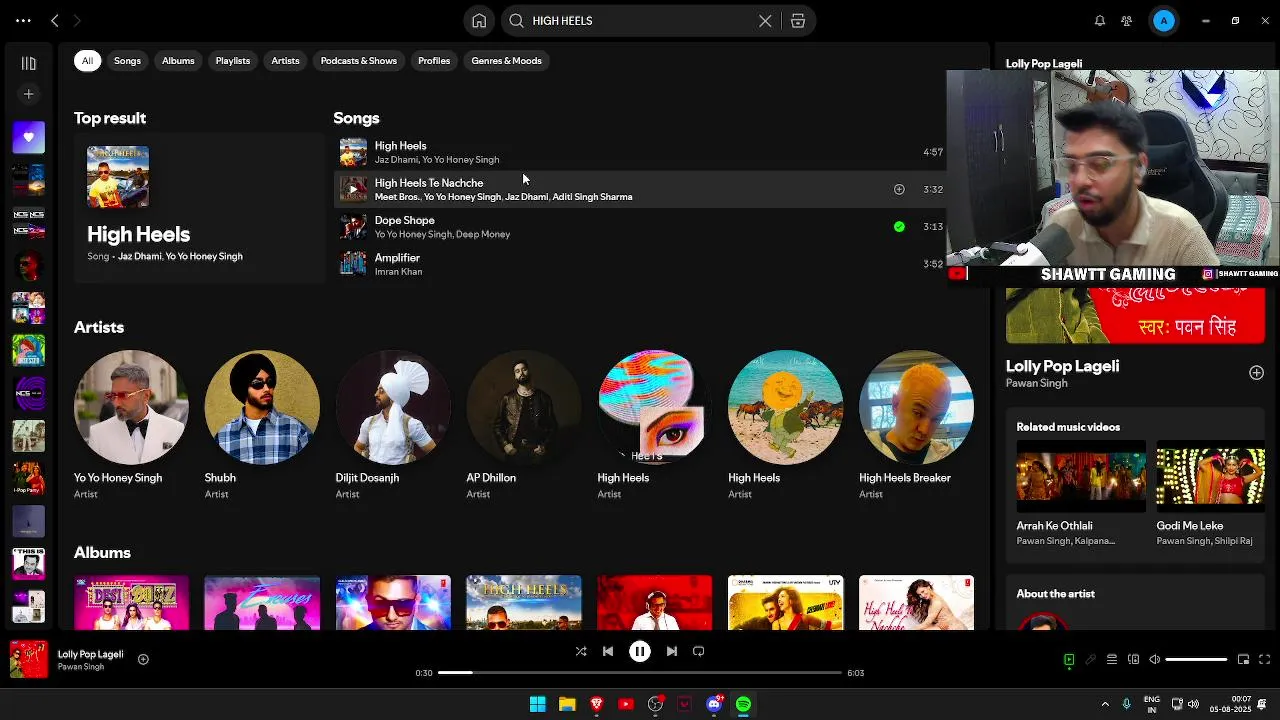Show hidden system tray icons
The image size is (1280, 720).
coord(1105,704)
